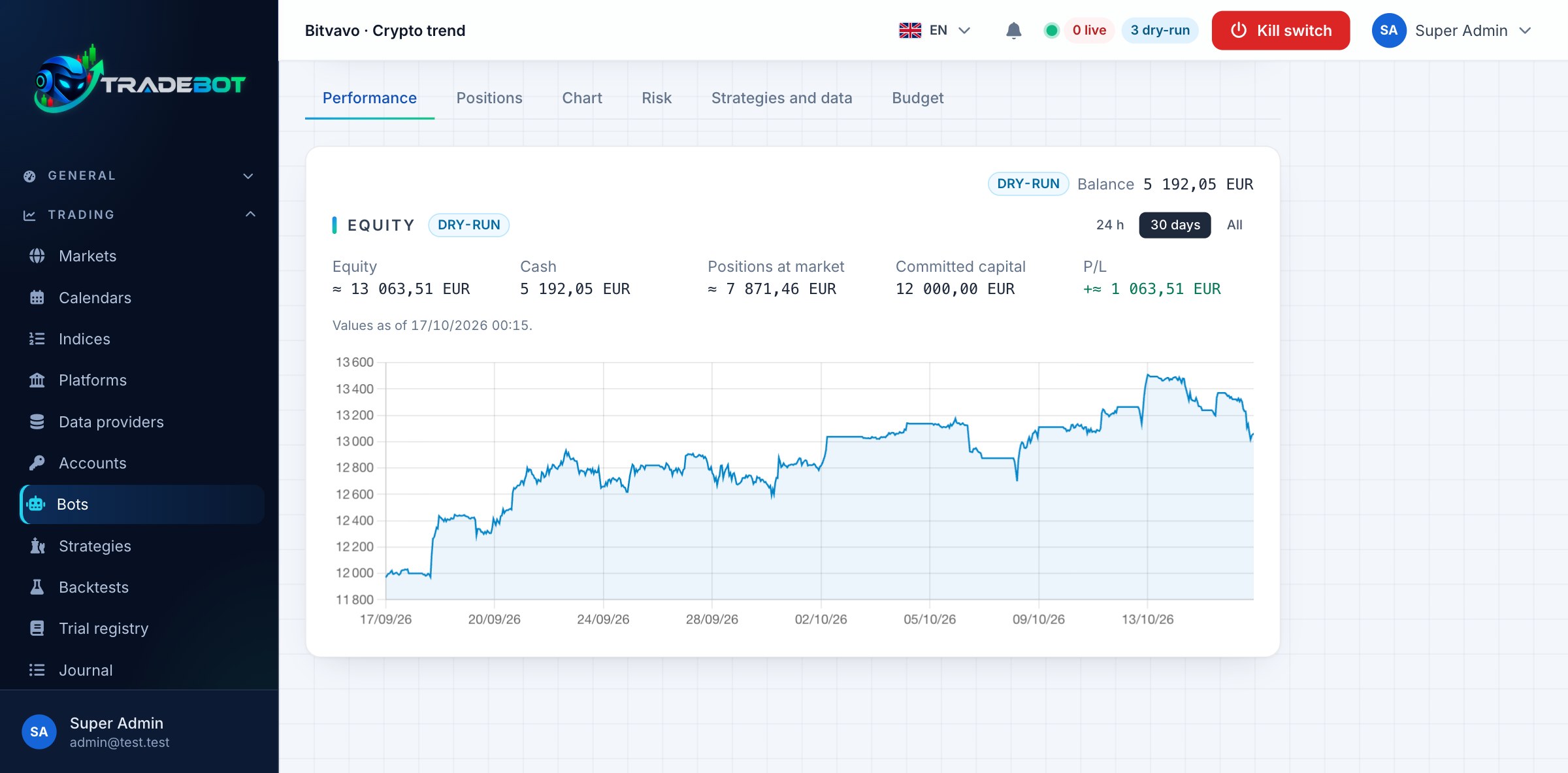Click the Indices list icon
The image size is (1568, 773).
point(37,339)
